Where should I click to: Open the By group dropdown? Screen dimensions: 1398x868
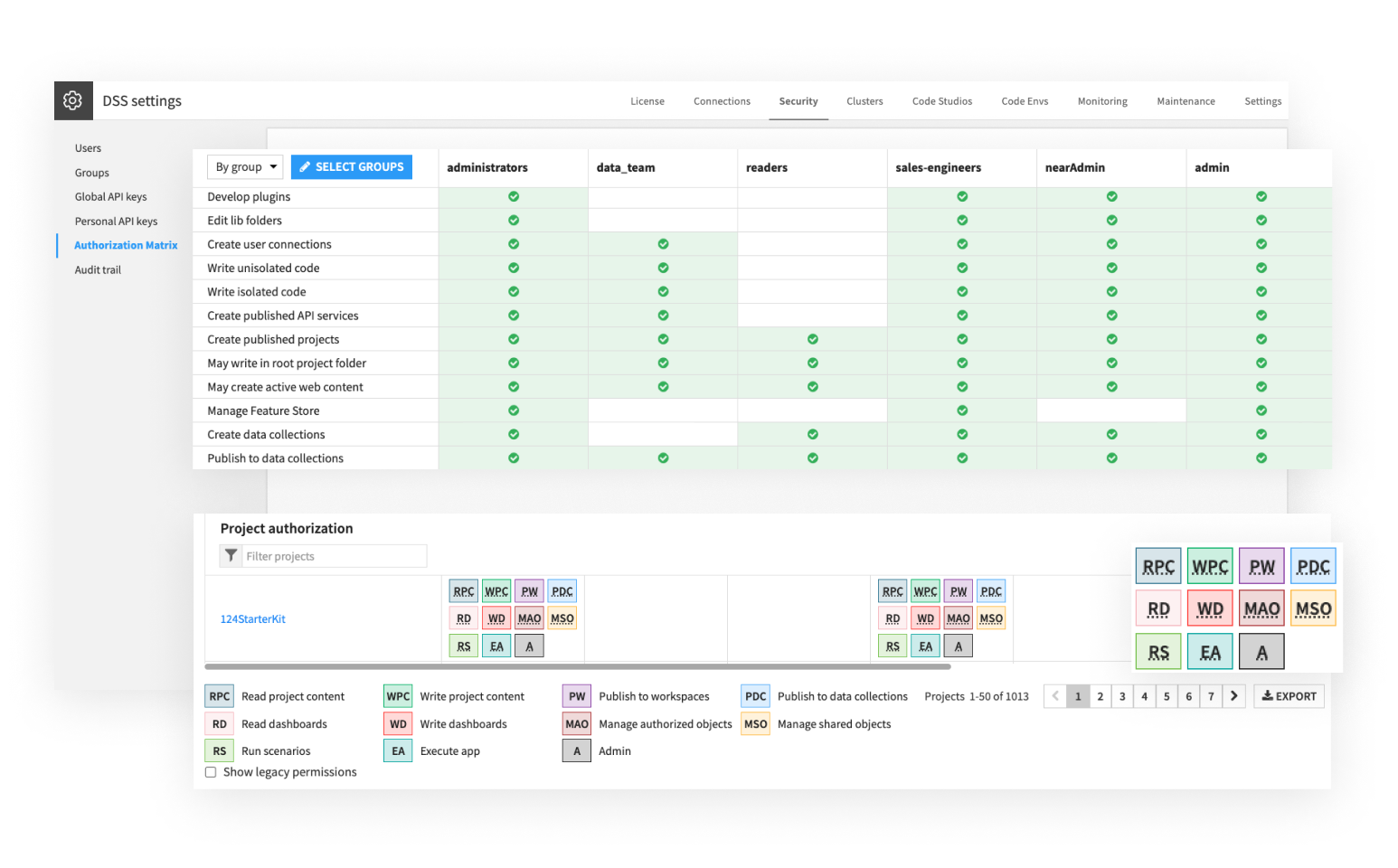point(244,166)
